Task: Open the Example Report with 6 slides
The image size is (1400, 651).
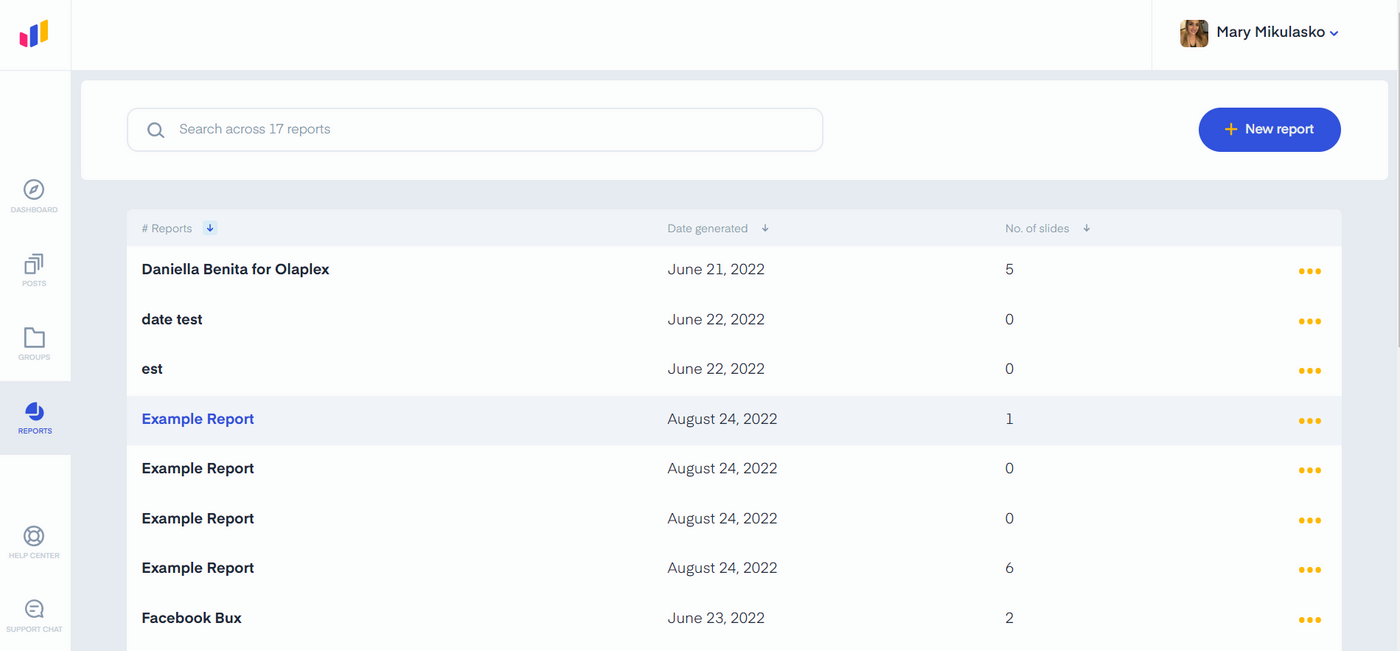Action: coord(198,568)
